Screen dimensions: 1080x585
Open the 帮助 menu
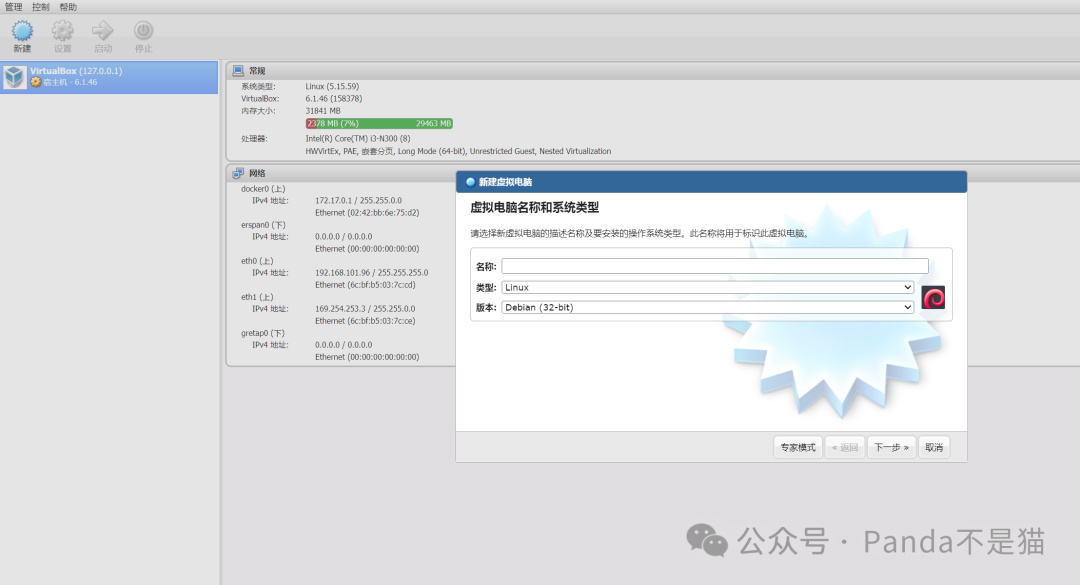click(x=68, y=7)
